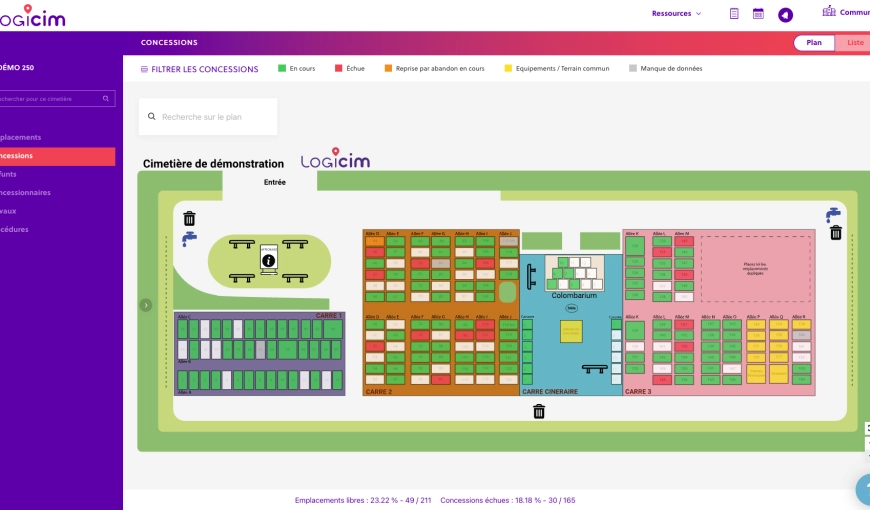Switch to the Liste view tab
This screenshot has width=870, height=510.
click(x=854, y=43)
